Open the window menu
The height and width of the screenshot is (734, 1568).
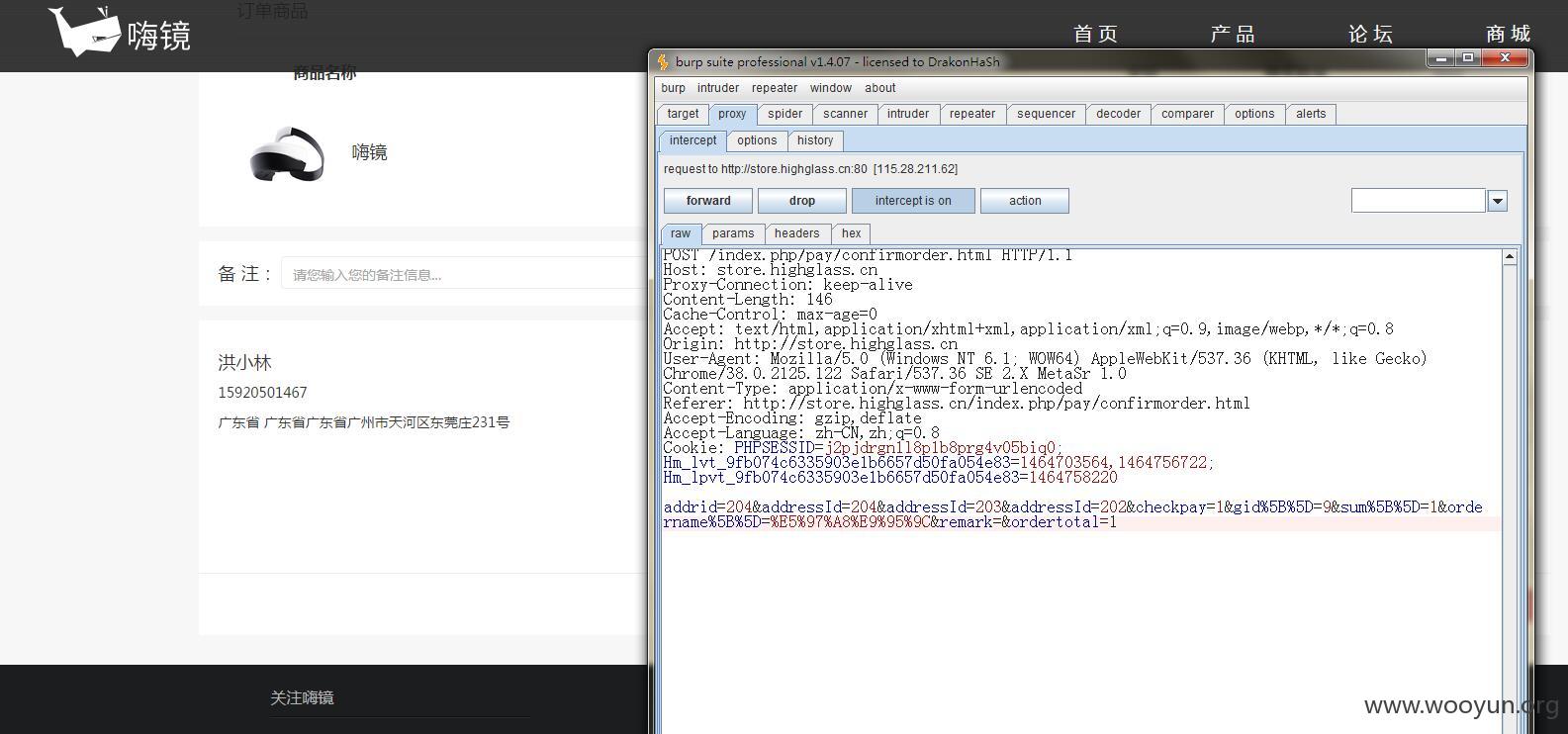click(831, 88)
